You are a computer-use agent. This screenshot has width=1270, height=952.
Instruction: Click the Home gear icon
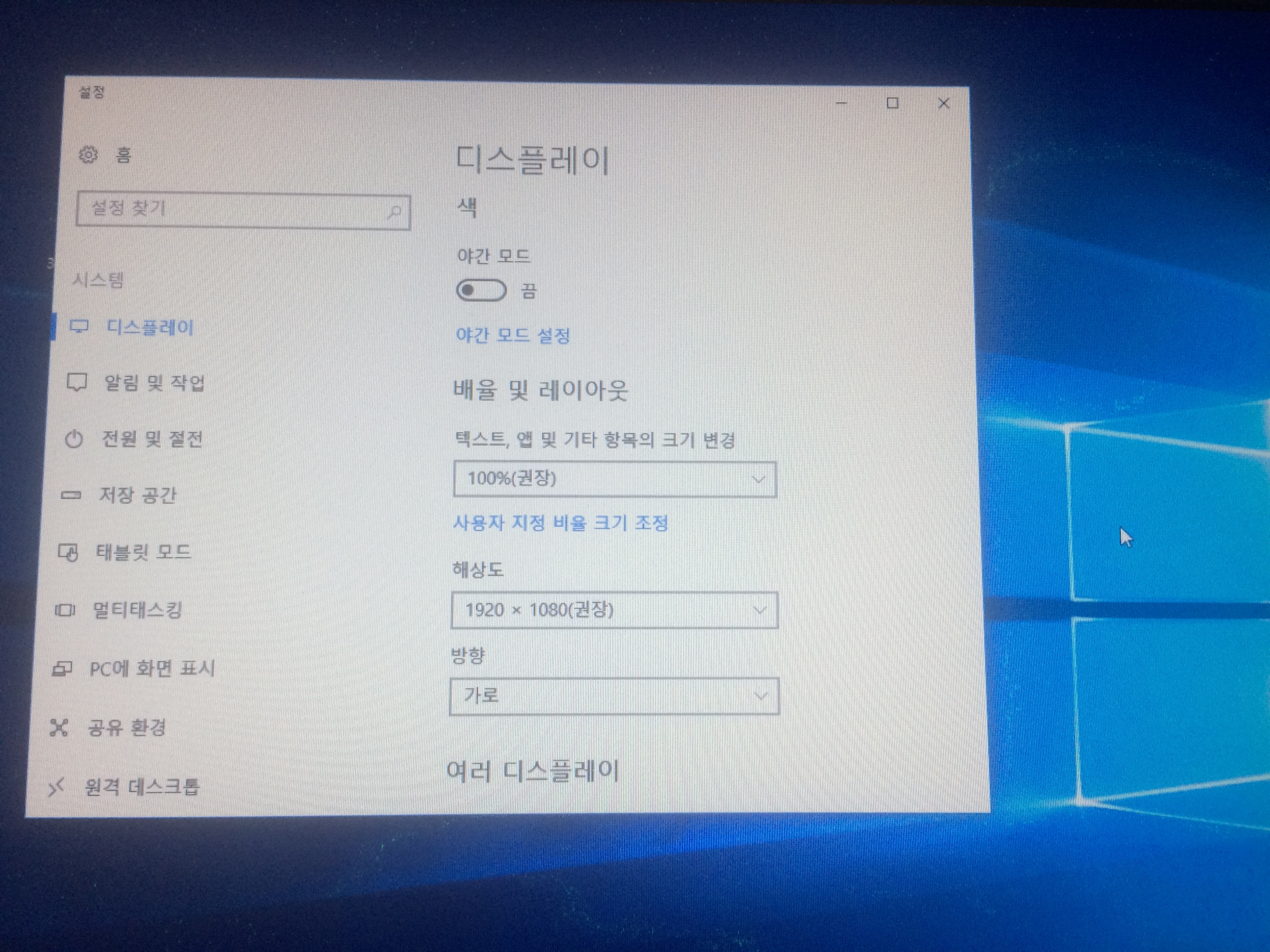pos(88,154)
